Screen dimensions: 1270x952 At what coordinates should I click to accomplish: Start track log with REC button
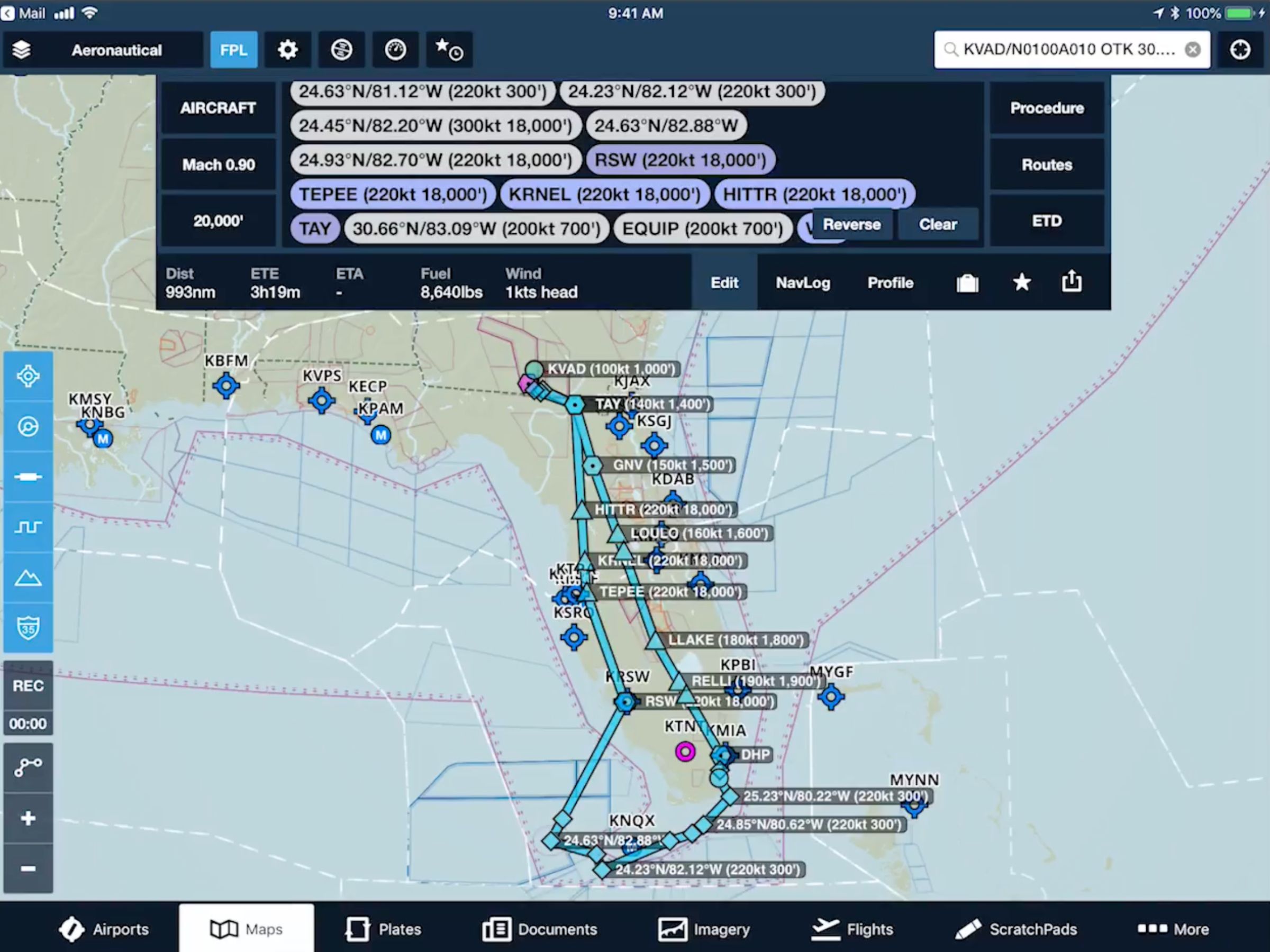[28, 686]
